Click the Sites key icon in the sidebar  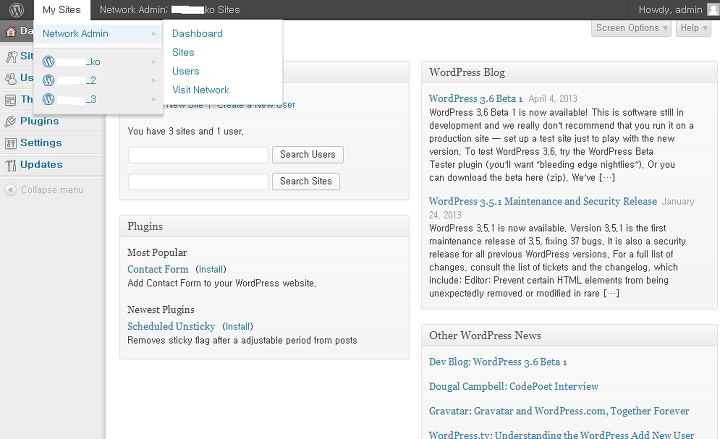[x=11, y=56]
